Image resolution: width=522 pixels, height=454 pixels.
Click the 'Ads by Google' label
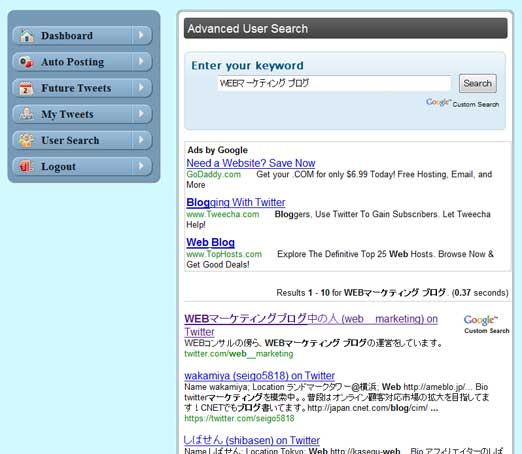coord(217,150)
